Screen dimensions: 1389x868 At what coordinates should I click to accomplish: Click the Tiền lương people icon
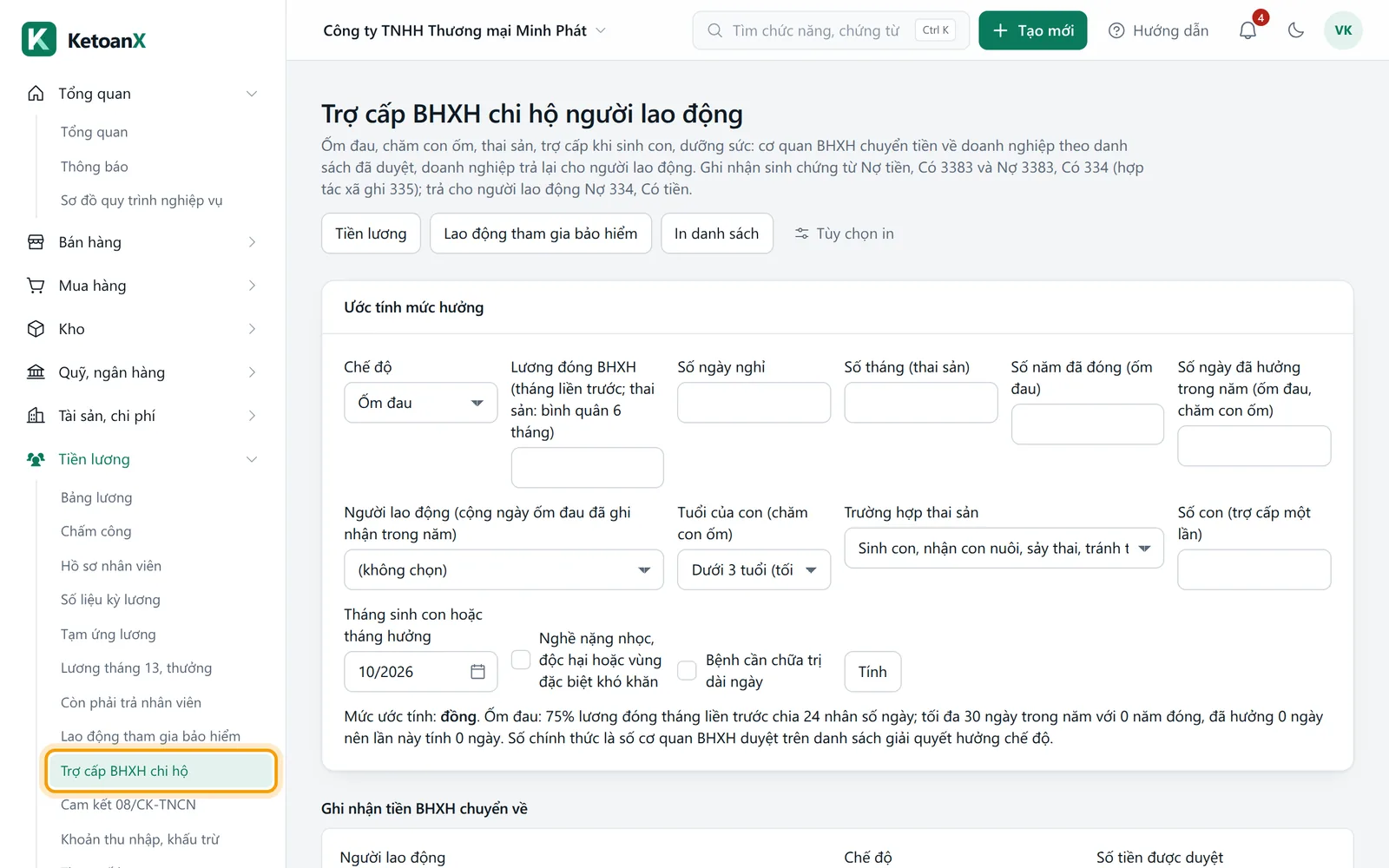pos(36,459)
